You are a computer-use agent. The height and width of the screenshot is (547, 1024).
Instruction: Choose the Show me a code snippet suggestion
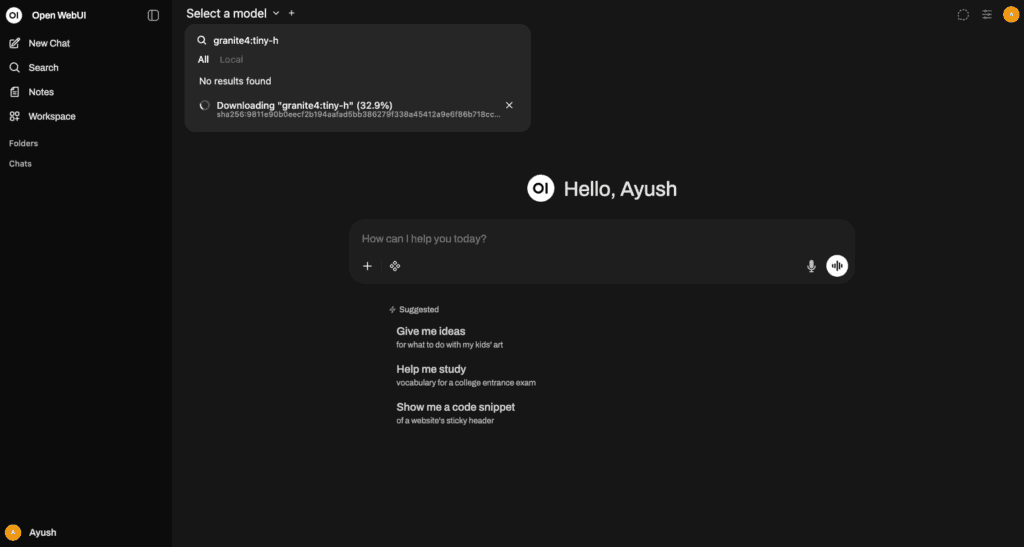[455, 407]
